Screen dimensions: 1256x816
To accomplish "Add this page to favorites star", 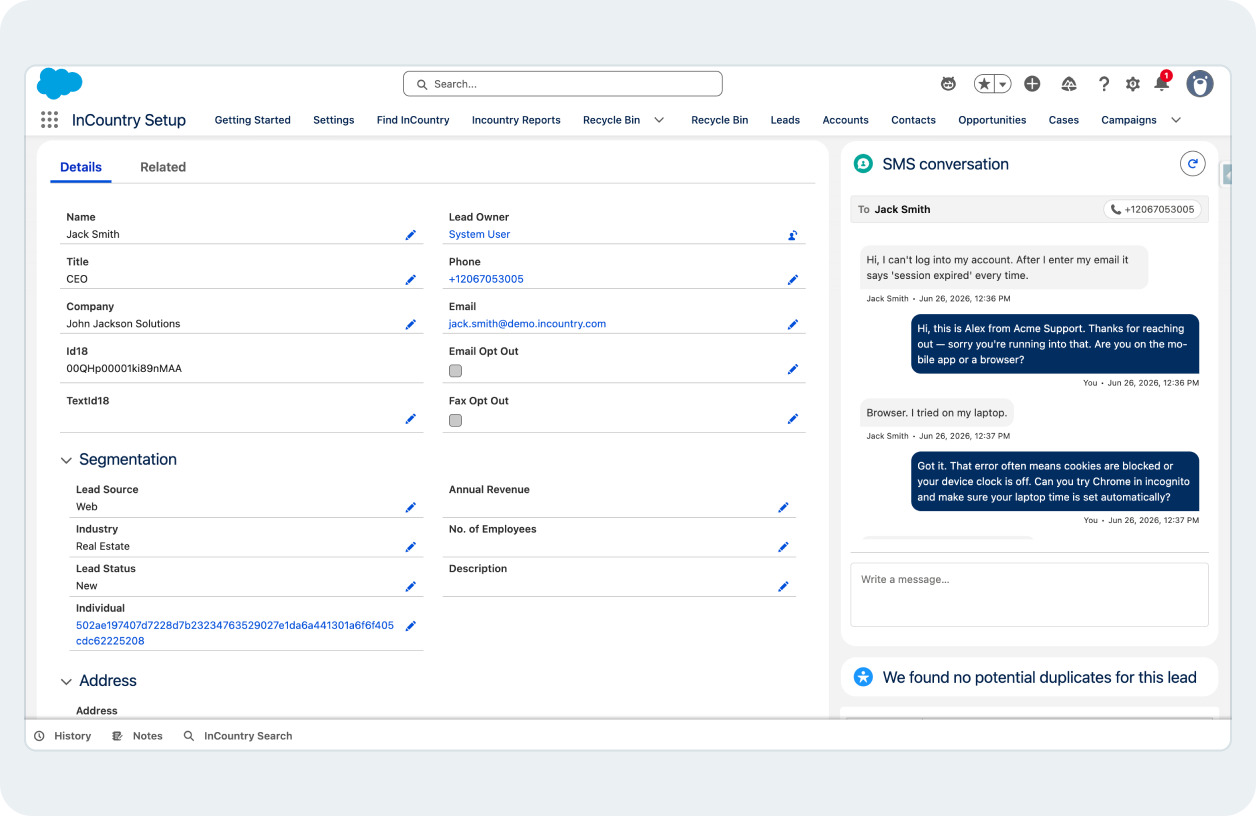I will pos(985,84).
